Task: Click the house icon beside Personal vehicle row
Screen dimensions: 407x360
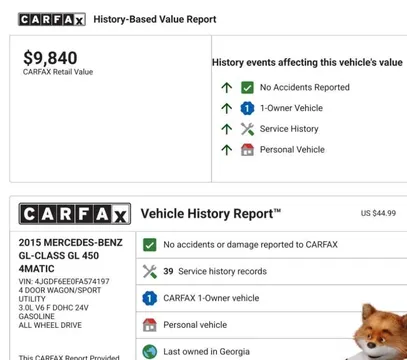Action: [149, 325]
